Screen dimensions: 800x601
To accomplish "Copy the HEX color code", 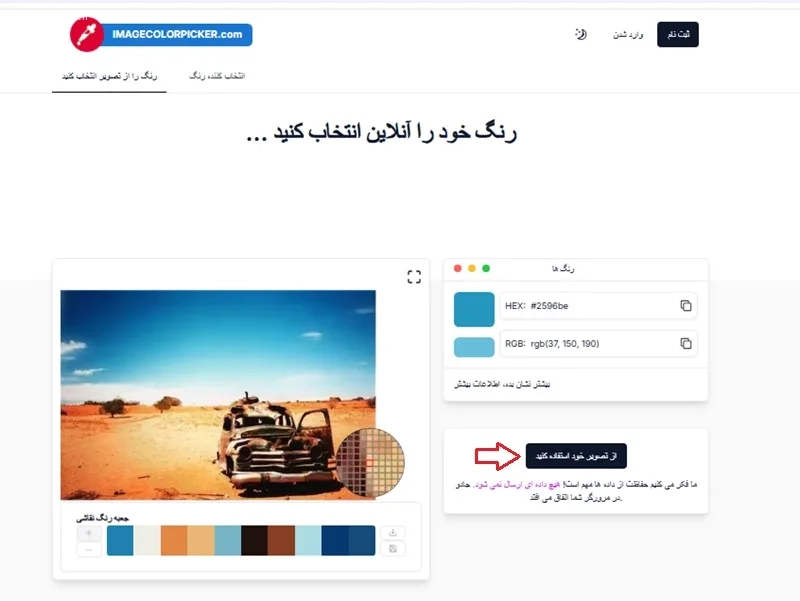I will coord(685,306).
